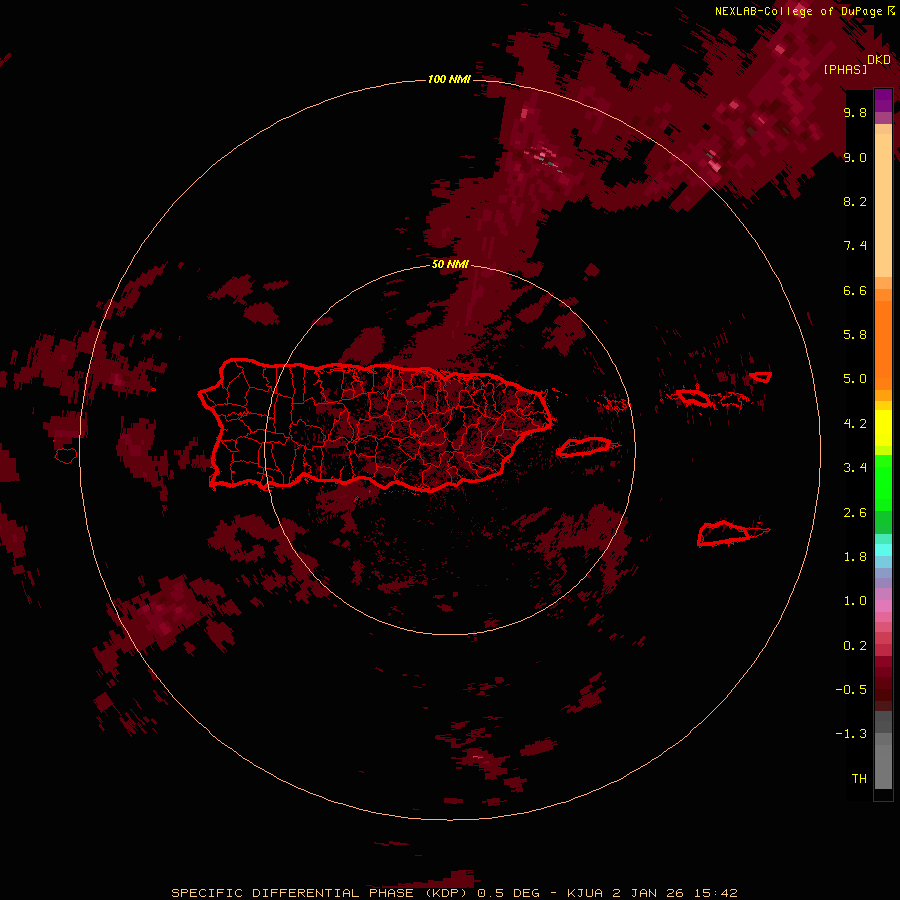Select the 5.0 scale value
The height and width of the screenshot is (900, 900).
pos(855,379)
